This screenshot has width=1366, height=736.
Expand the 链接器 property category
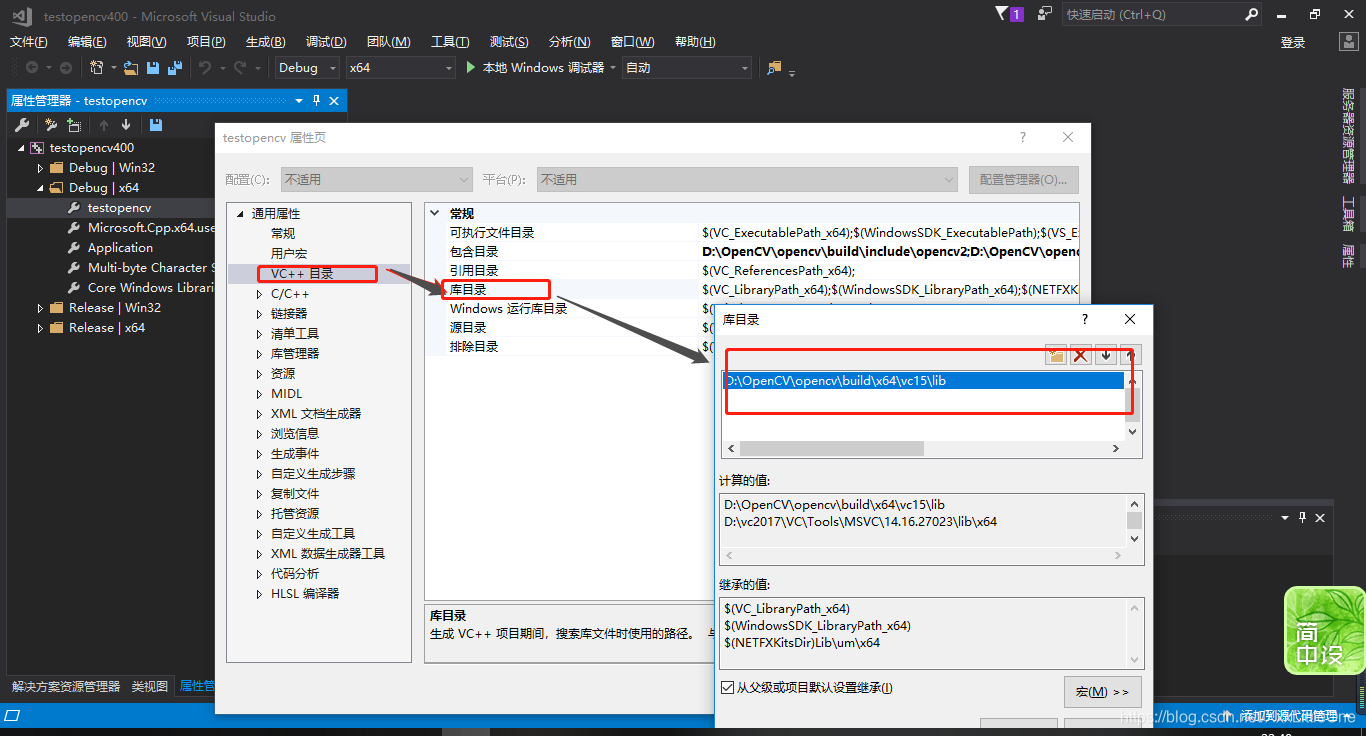(x=260, y=314)
